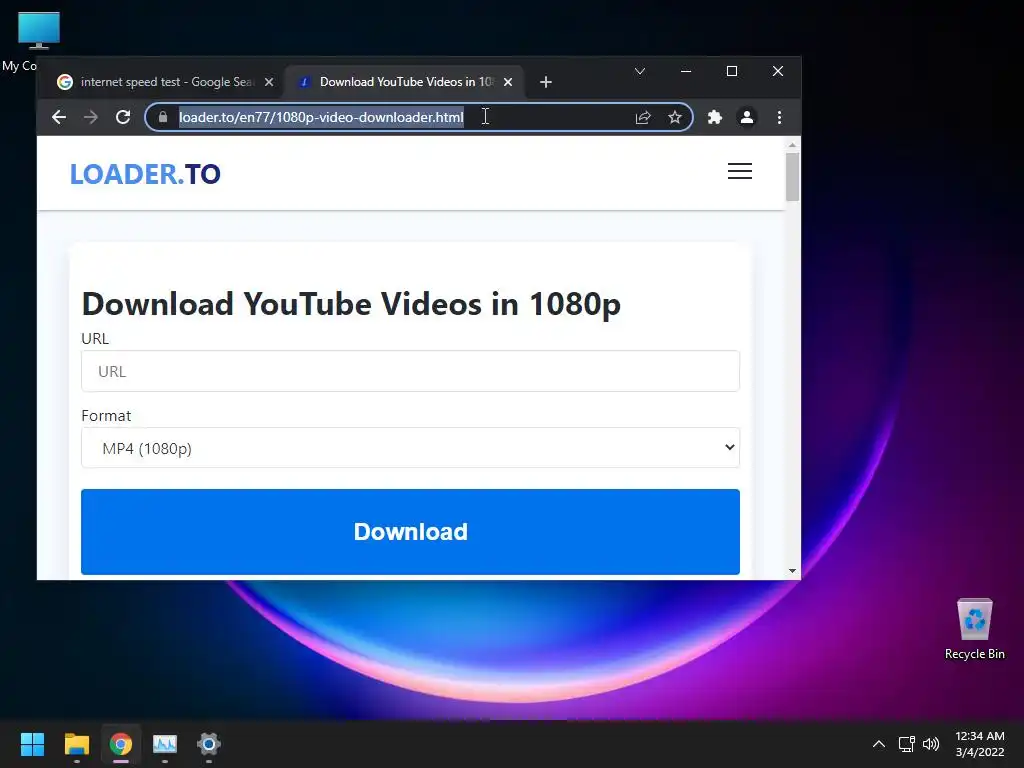Click the LOADER.TO logo
Screen dimensions: 1024x768
click(x=145, y=174)
